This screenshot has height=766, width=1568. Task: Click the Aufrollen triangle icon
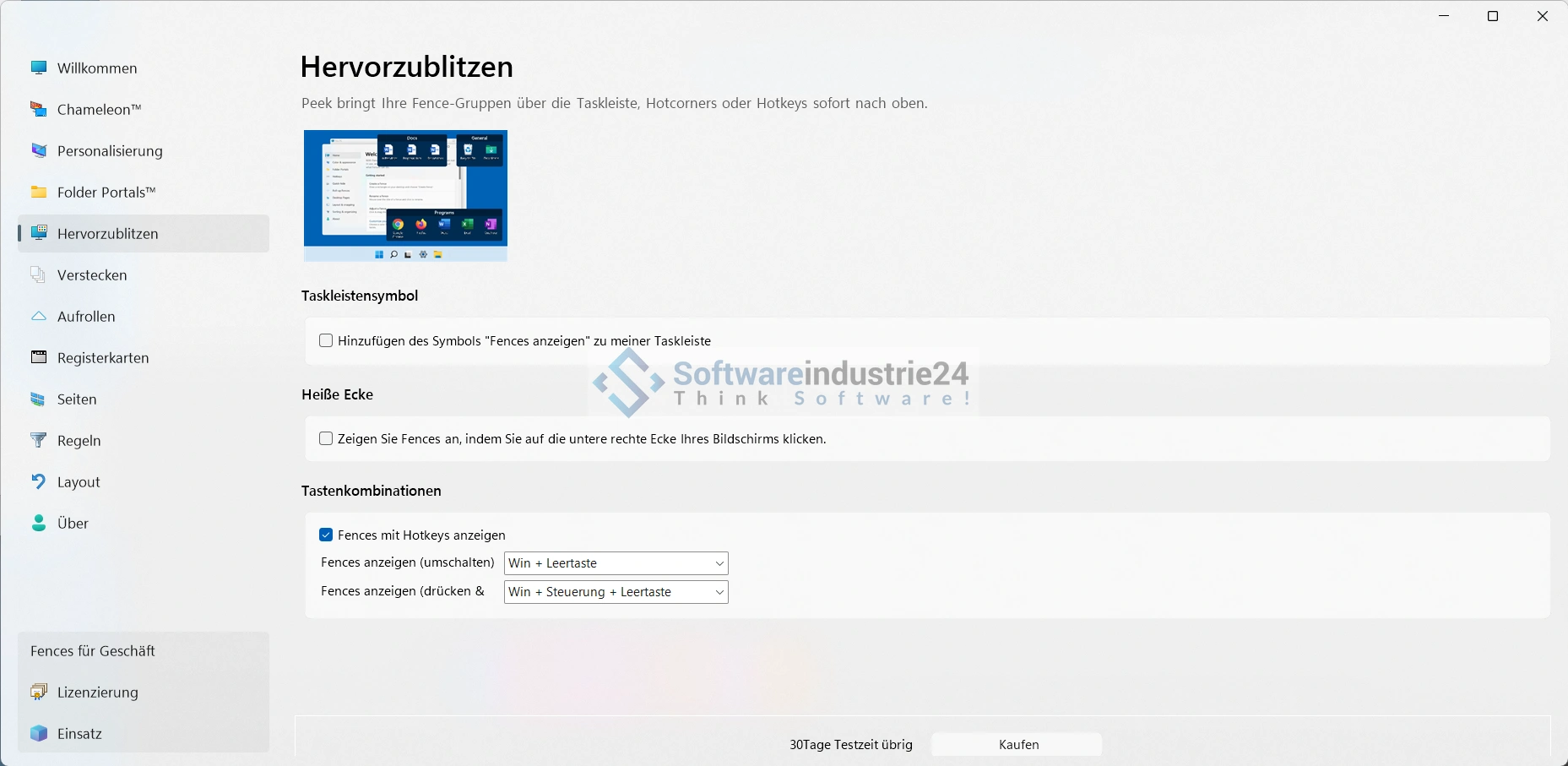39,316
